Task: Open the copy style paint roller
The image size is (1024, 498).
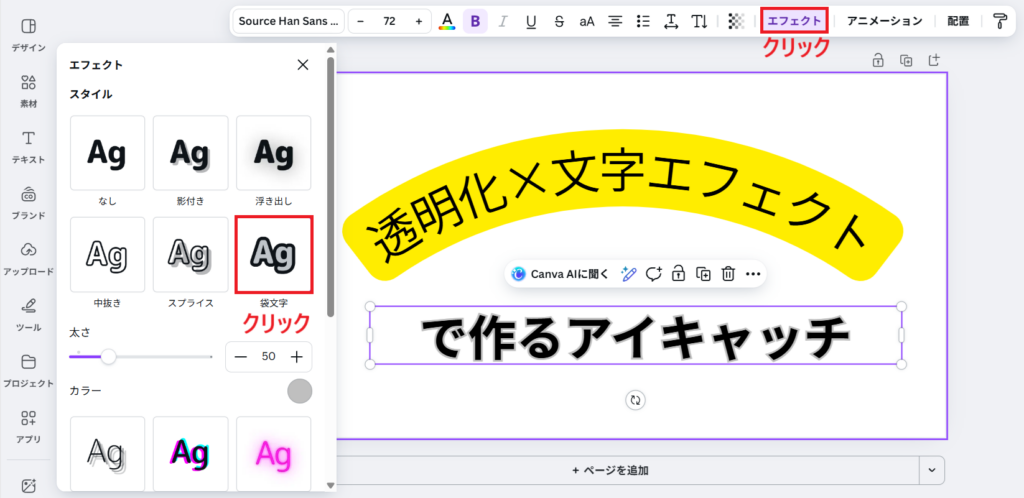Action: tap(999, 20)
